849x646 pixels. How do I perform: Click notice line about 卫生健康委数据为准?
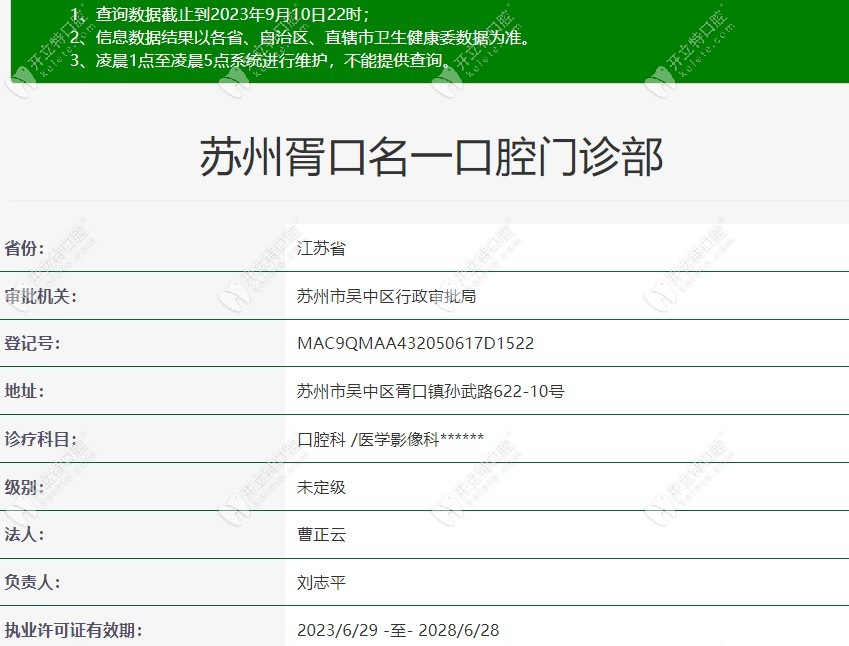pos(301,37)
